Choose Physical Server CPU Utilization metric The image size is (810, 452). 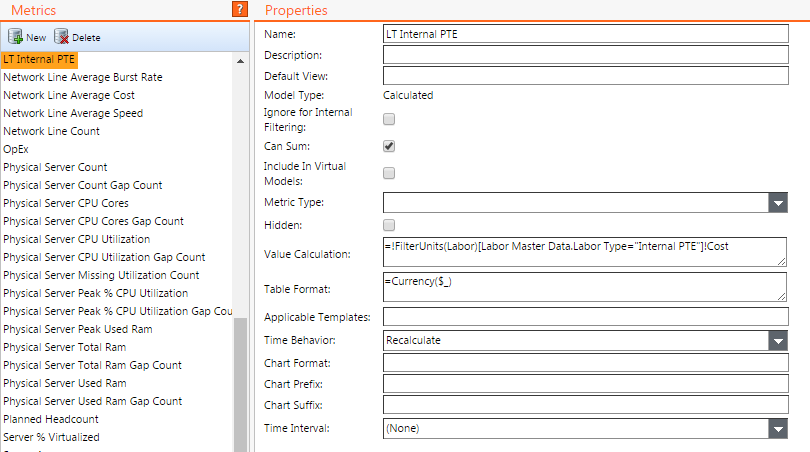77,239
